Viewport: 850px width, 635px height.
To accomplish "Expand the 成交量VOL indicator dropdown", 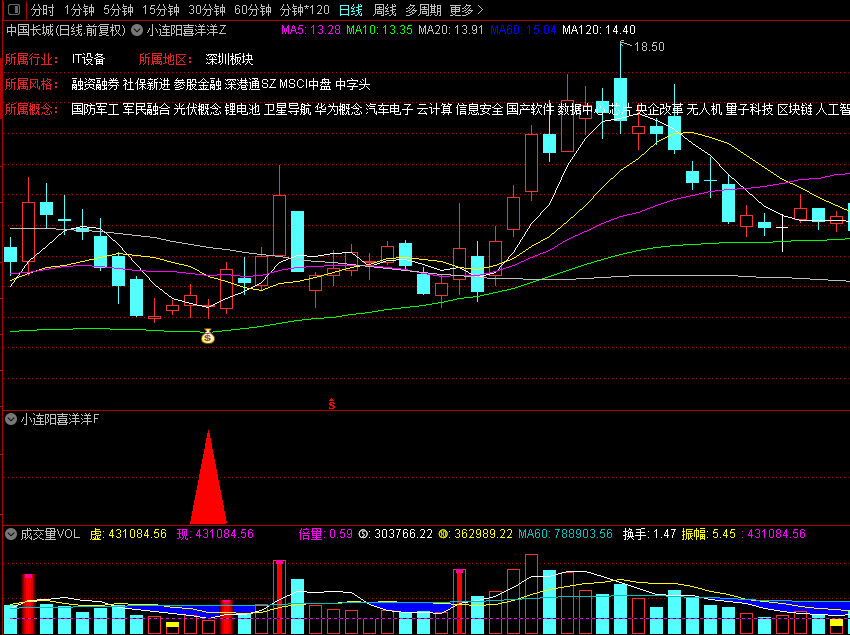I will pos(11,534).
